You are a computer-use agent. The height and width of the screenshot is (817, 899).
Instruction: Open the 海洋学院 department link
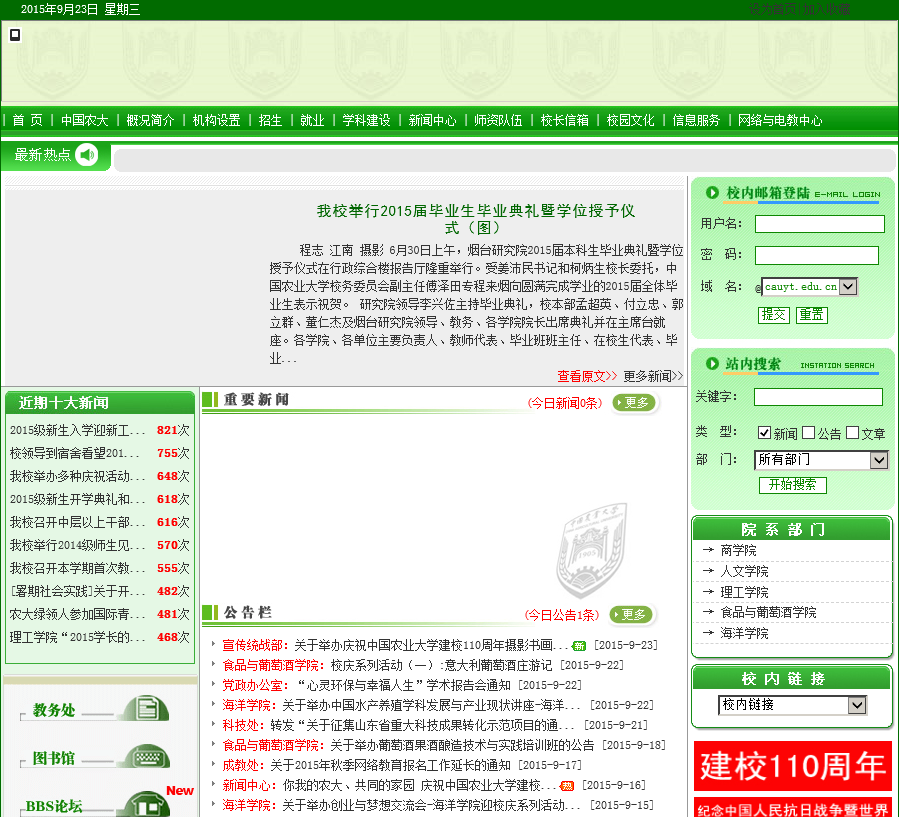click(x=744, y=633)
